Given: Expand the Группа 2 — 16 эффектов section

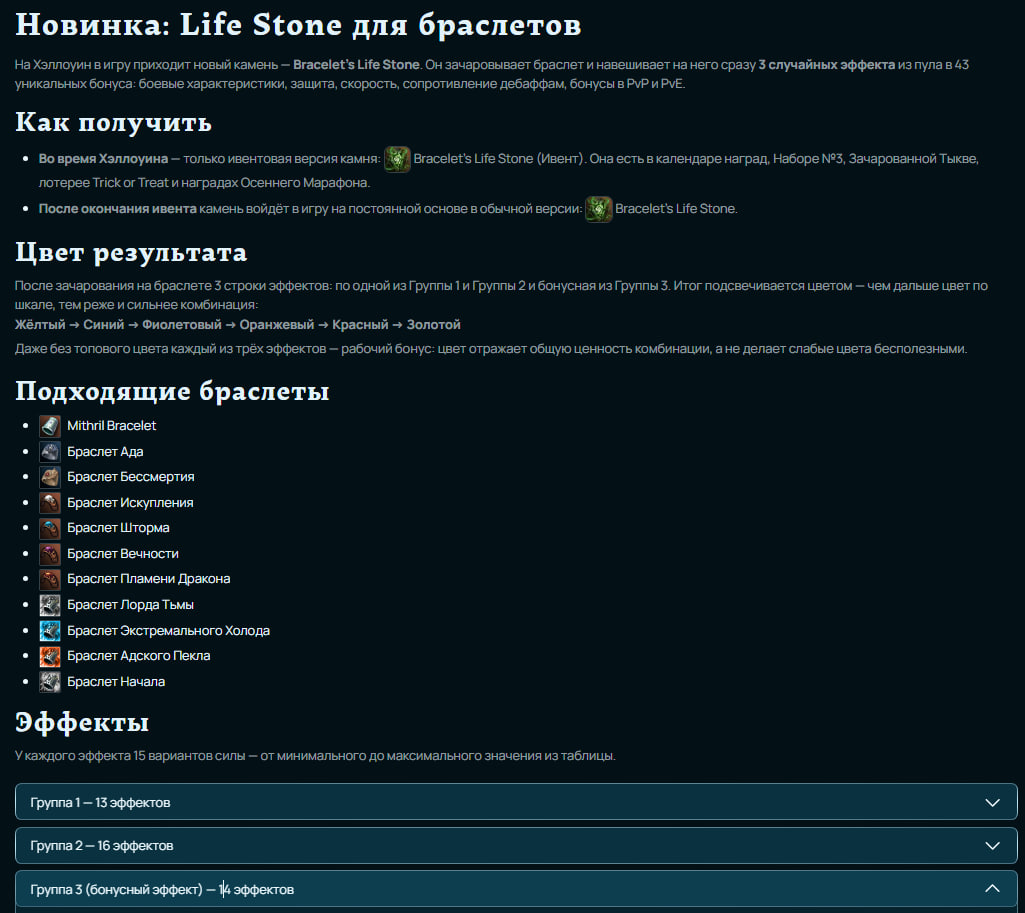Looking at the screenshot, I should tap(516, 846).
